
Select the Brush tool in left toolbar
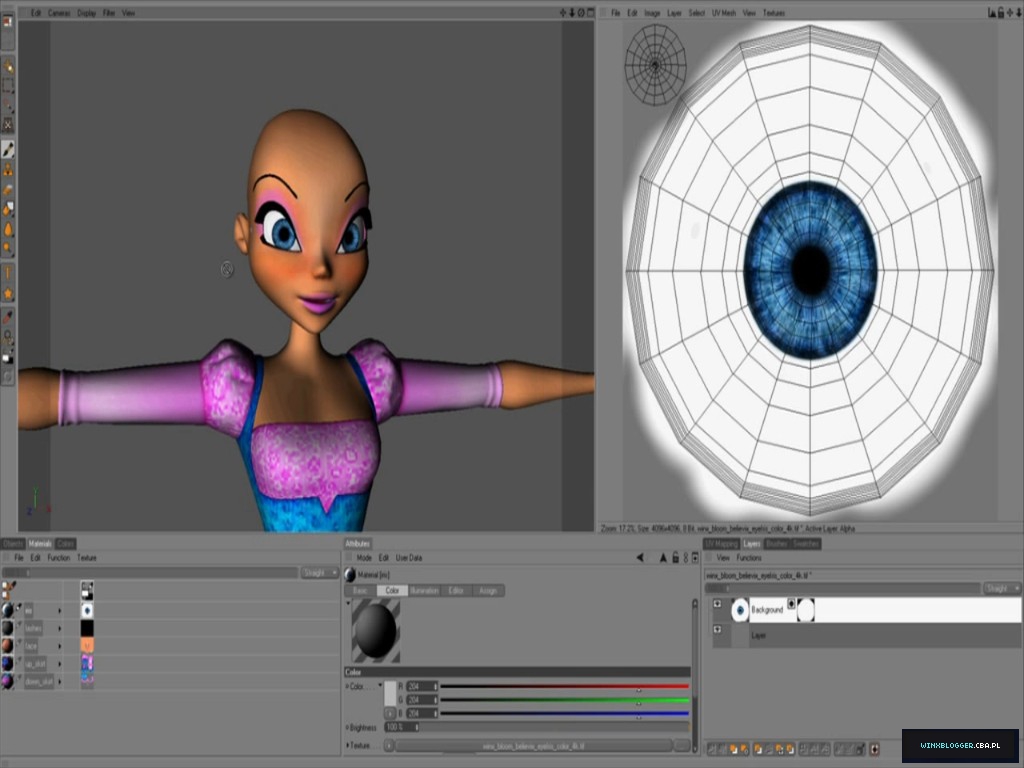click(8, 150)
